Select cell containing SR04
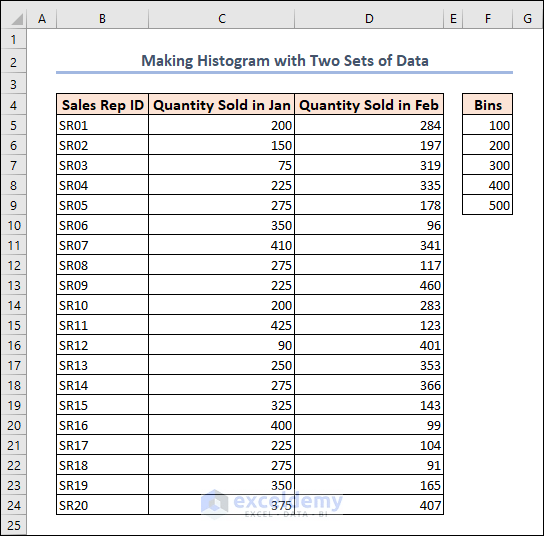This screenshot has height=536, width=544. tap(102, 185)
